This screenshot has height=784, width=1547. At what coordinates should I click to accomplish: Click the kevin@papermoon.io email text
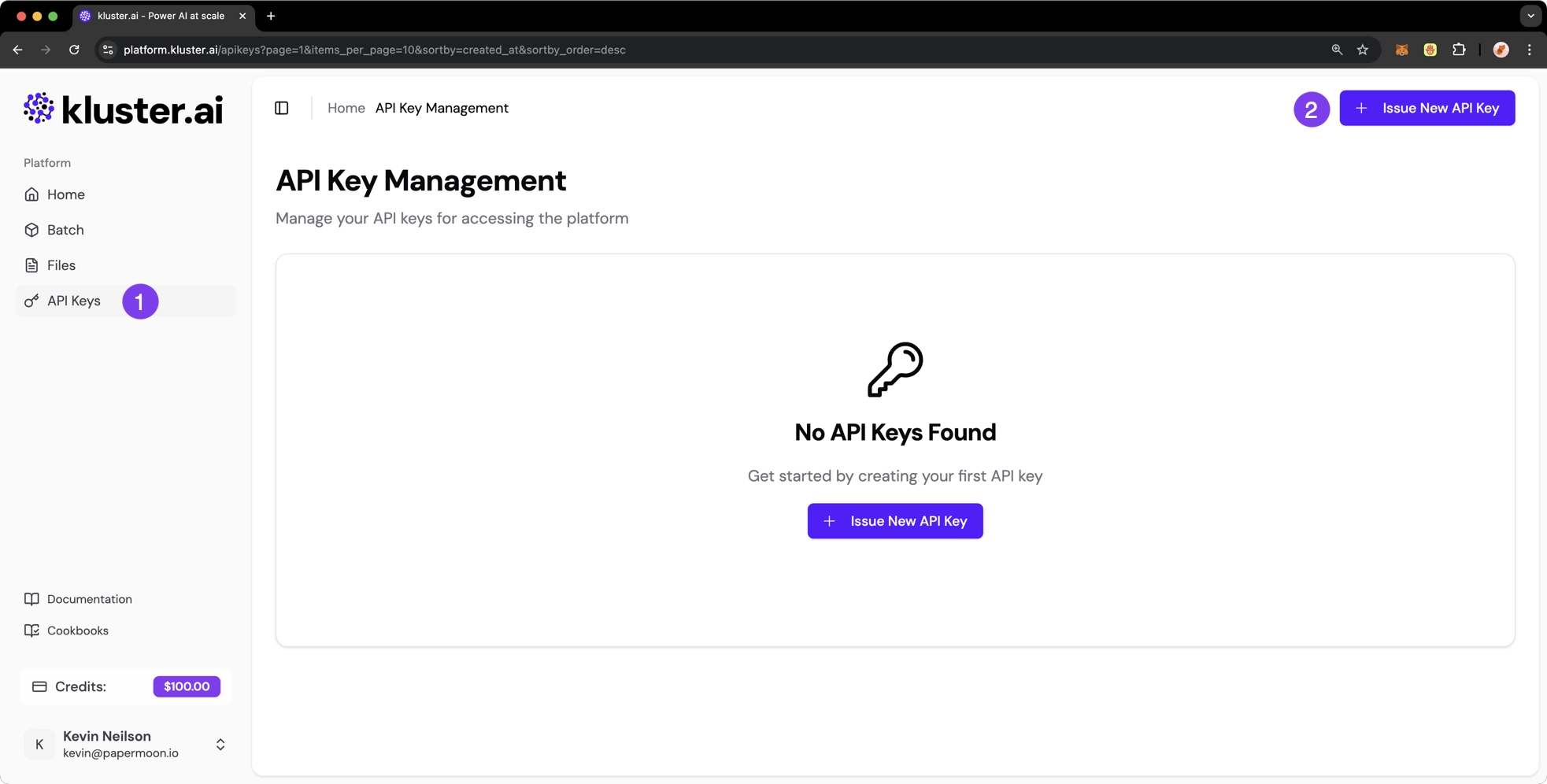(x=120, y=753)
